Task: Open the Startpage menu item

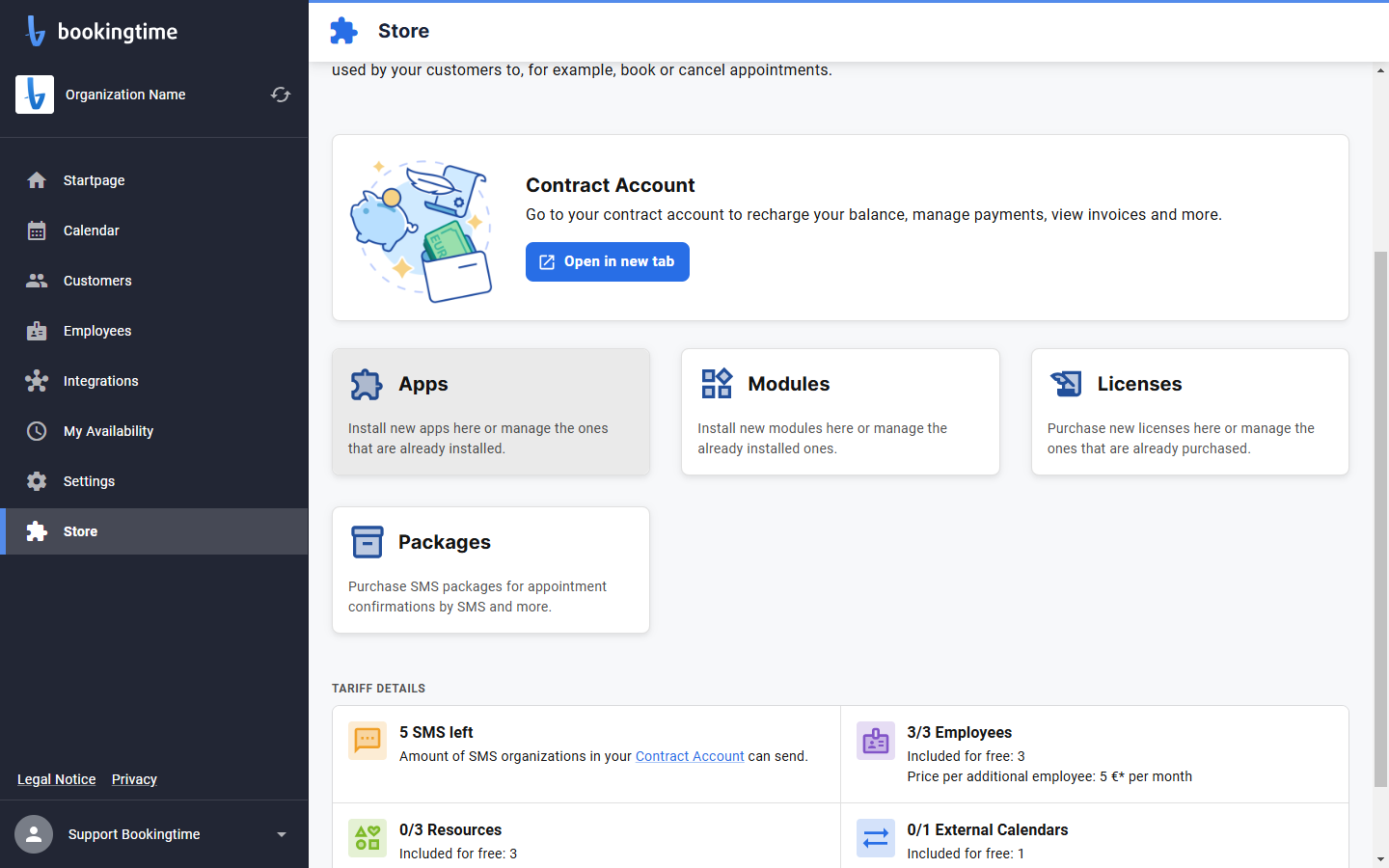Action: click(x=154, y=180)
